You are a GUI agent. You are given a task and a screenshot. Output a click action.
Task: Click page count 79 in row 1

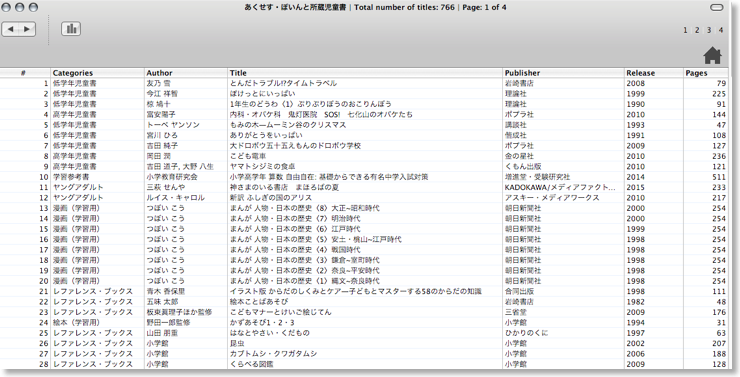pos(721,84)
